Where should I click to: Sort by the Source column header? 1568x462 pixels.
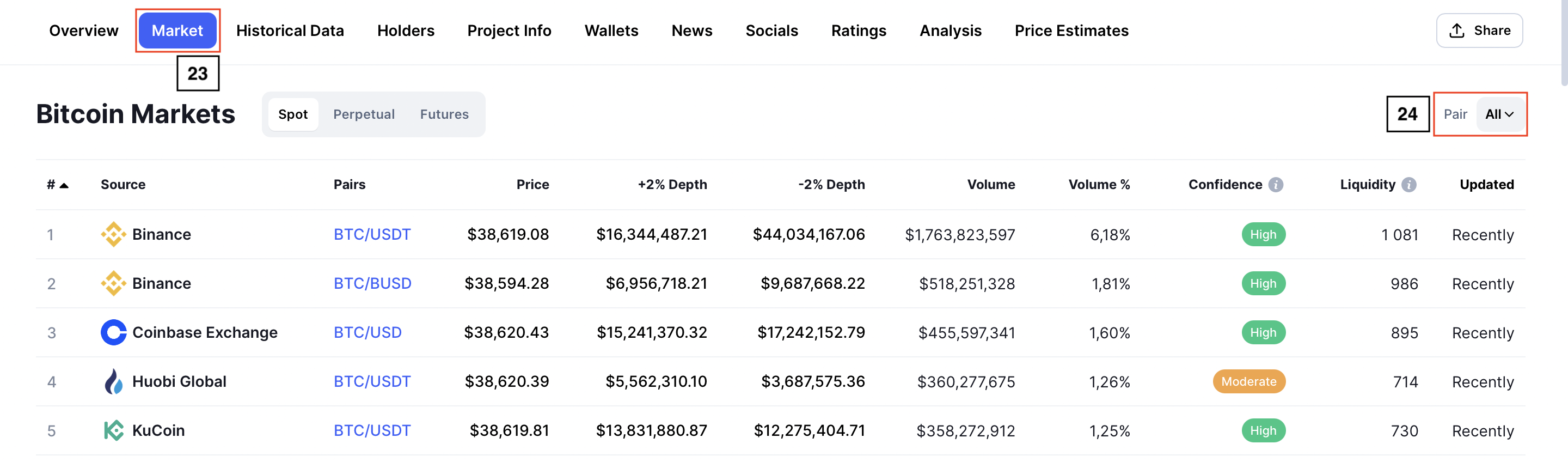123,184
